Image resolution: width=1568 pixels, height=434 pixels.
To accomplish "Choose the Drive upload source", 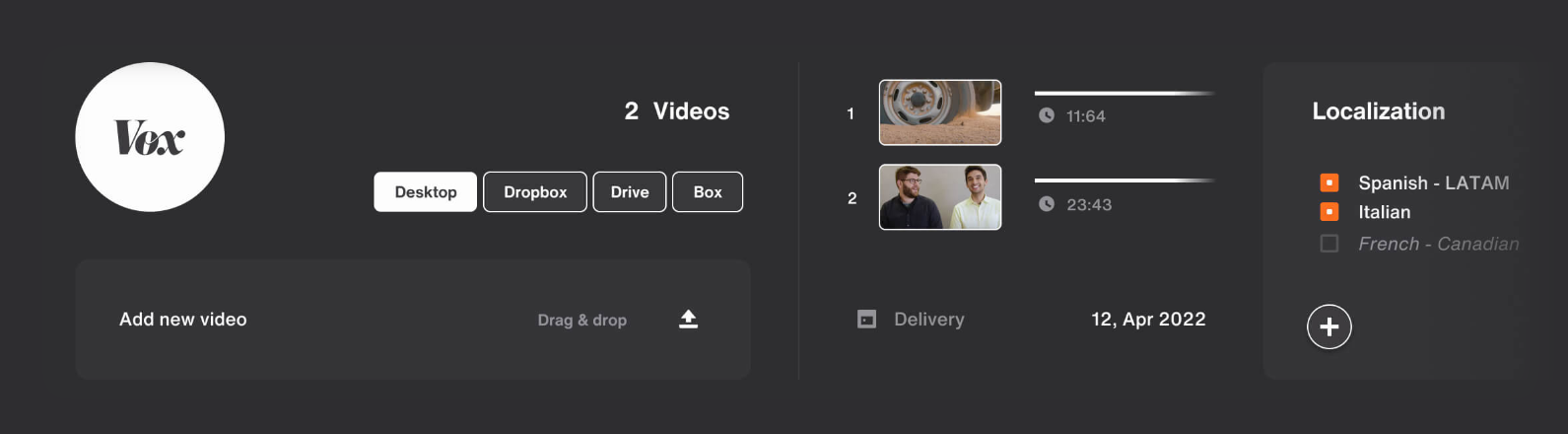I will [629, 192].
